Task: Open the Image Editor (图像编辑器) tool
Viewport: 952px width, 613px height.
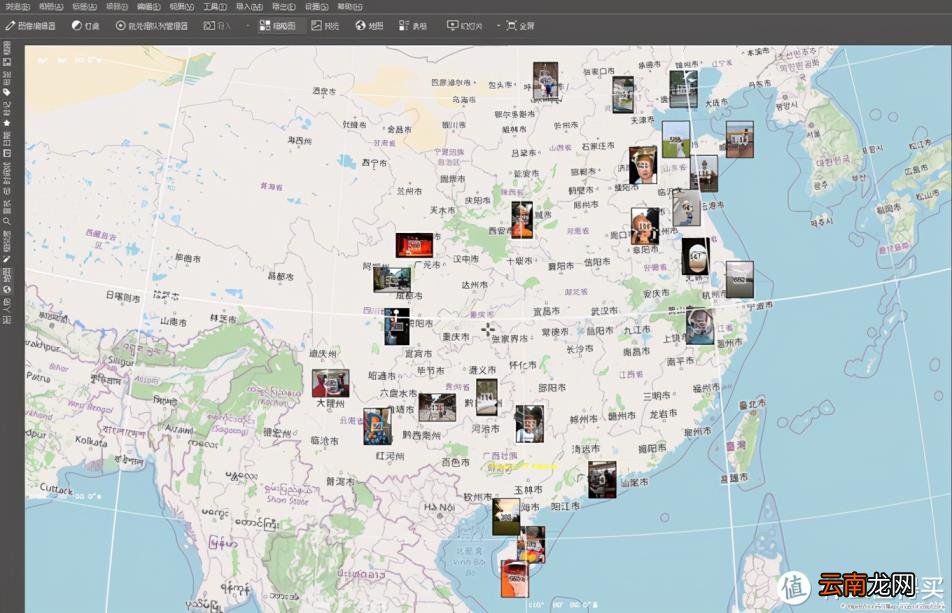Action: click(x=30, y=26)
